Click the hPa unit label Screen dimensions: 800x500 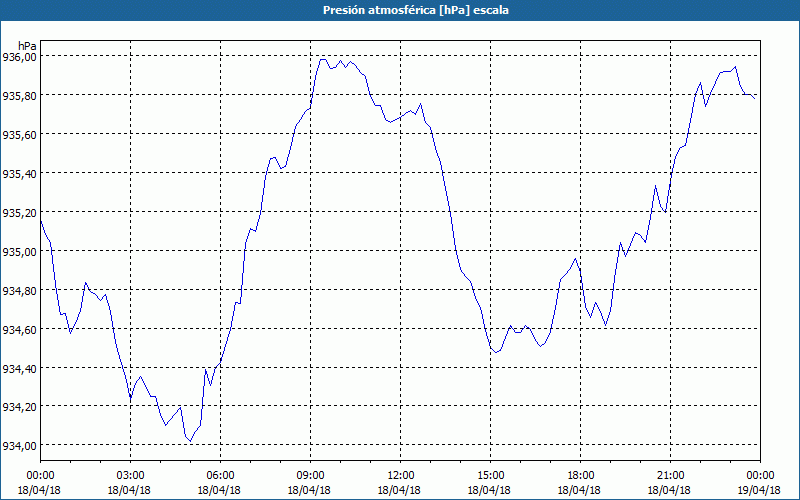point(27,45)
